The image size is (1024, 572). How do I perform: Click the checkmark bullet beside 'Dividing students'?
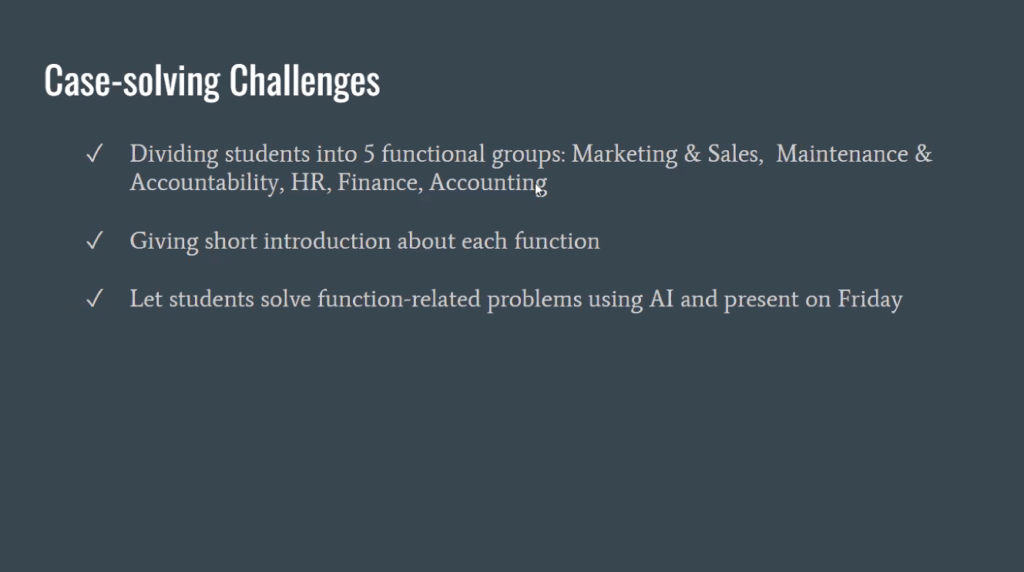click(95, 155)
